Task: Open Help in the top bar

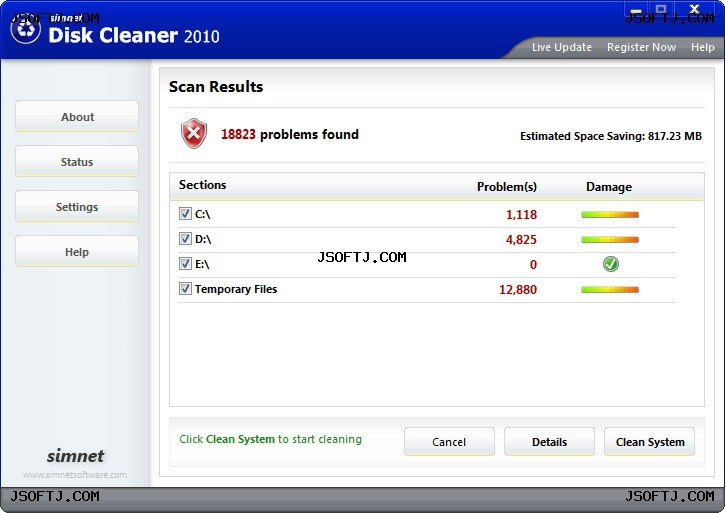Action: tap(702, 47)
